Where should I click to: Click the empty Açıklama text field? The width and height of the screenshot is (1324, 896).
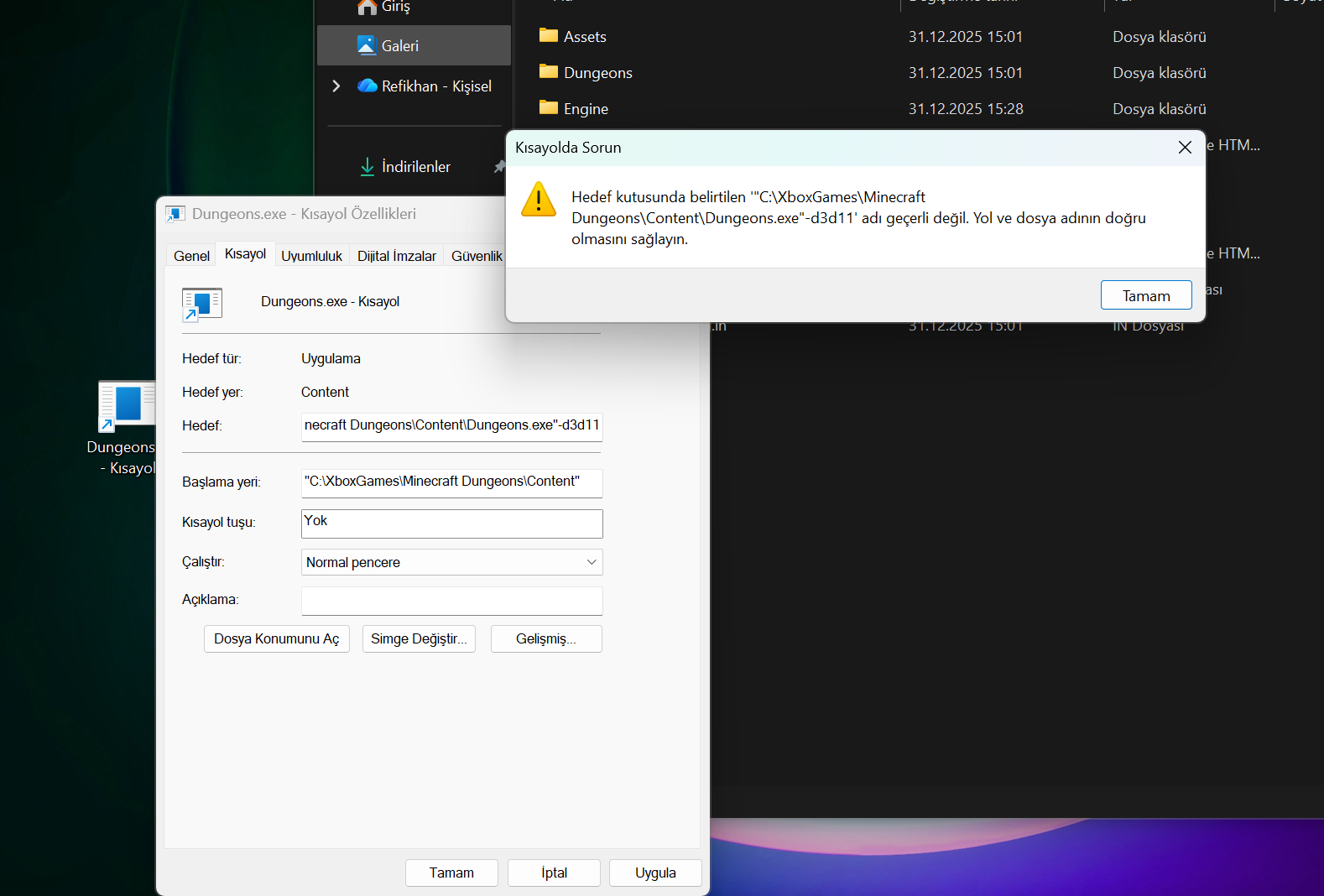(x=451, y=601)
